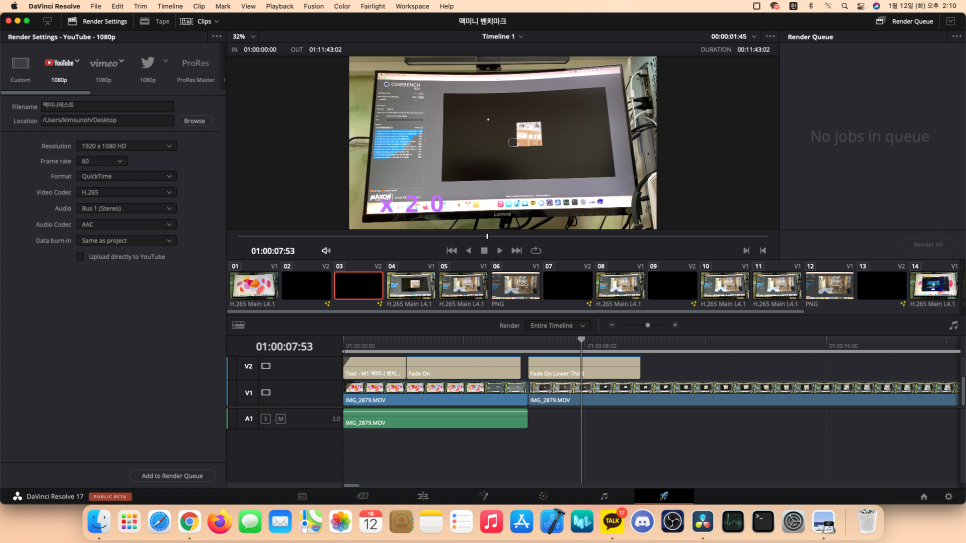Open Render Queue panel options menu
The height and width of the screenshot is (543, 966).
pyautogui.click(x=956, y=37)
